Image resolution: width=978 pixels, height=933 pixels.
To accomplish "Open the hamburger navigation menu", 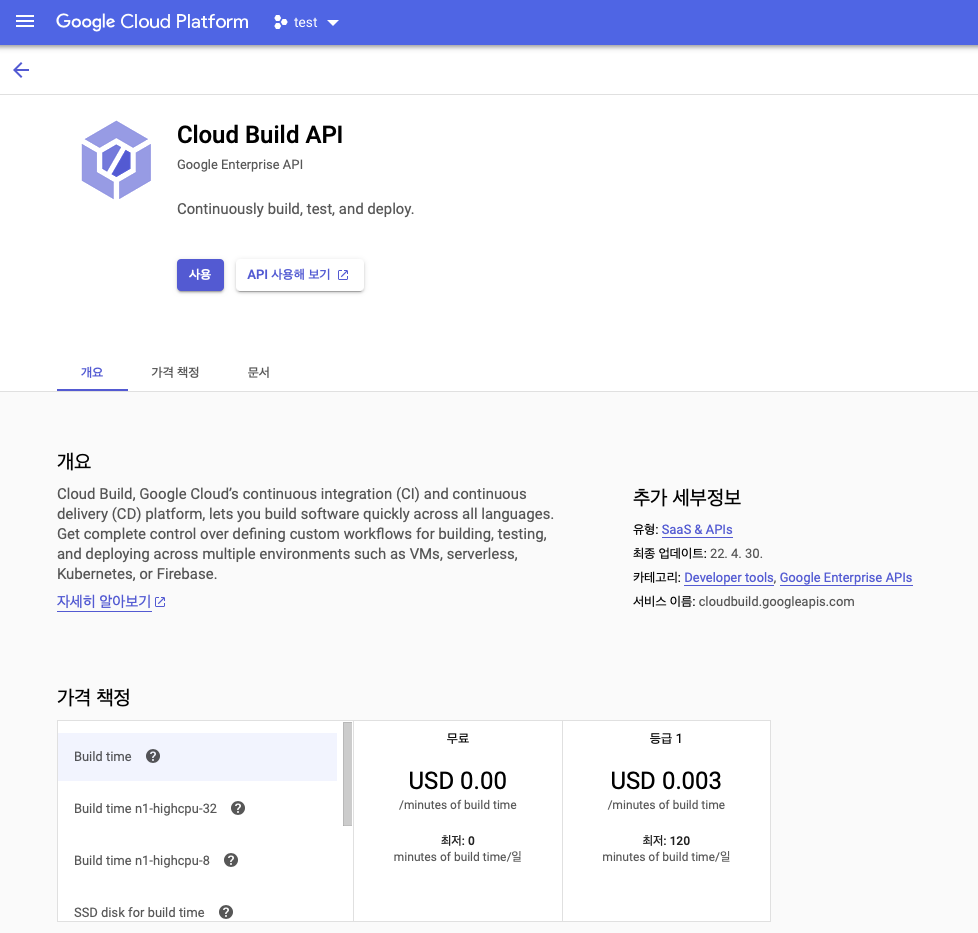I will (x=25, y=22).
